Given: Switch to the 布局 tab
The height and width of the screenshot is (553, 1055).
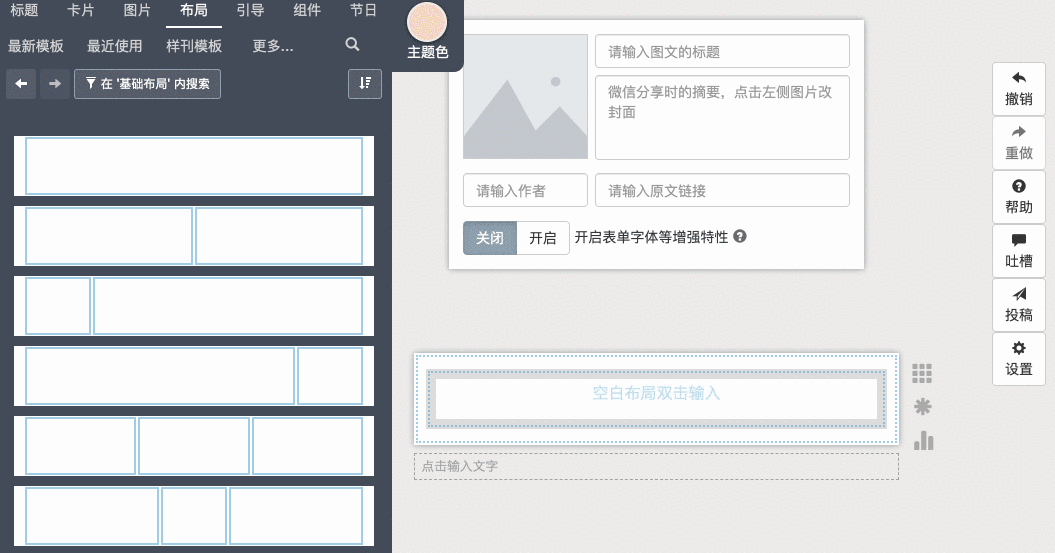Looking at the screenshot, I should tap(194, 11).
